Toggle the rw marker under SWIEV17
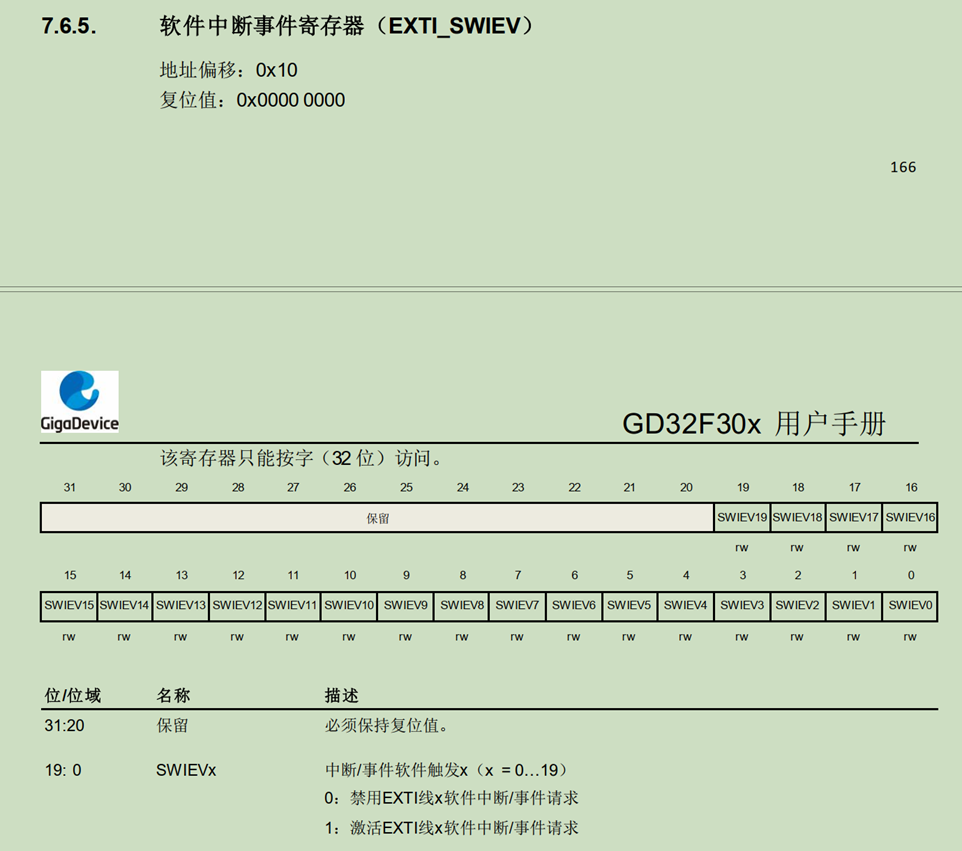Viewport: 962px width, 851px height. (854, 547)
